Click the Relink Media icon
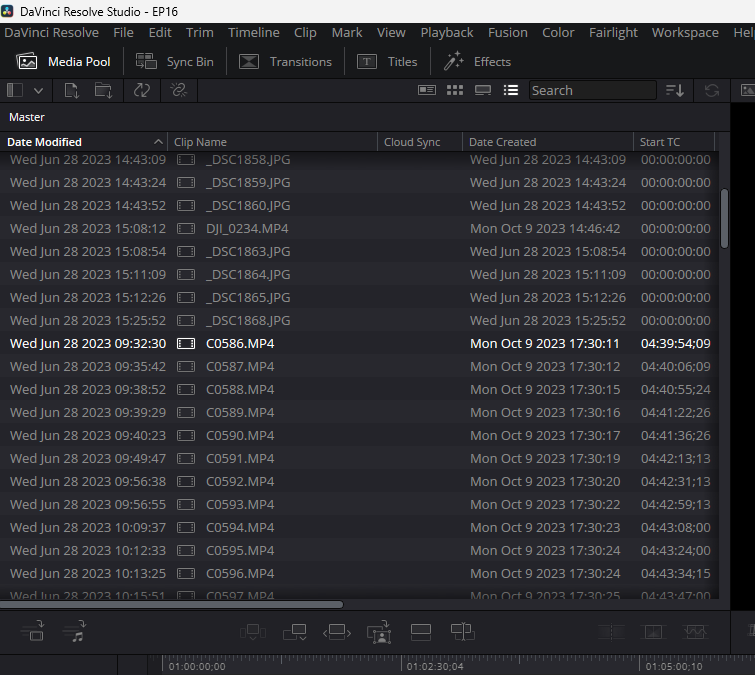755x675 pixels. [179, 91]
